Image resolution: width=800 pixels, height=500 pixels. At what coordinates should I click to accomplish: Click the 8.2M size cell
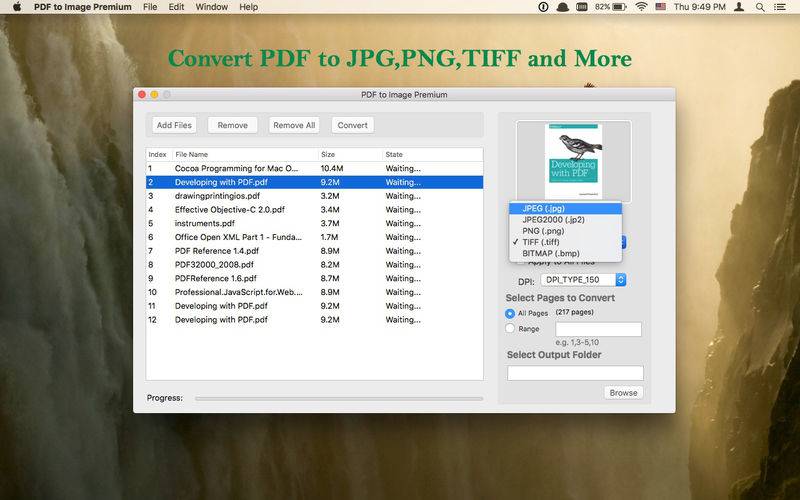point(330,265)
